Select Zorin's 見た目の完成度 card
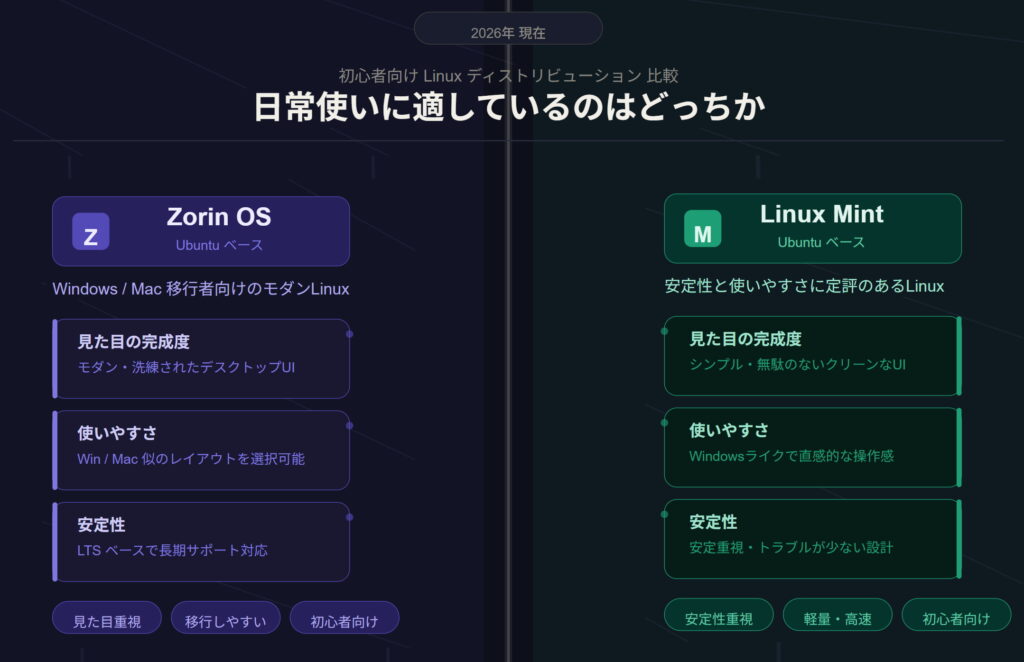The height and width of the screenshot is (662, 1024). point(202,358)
